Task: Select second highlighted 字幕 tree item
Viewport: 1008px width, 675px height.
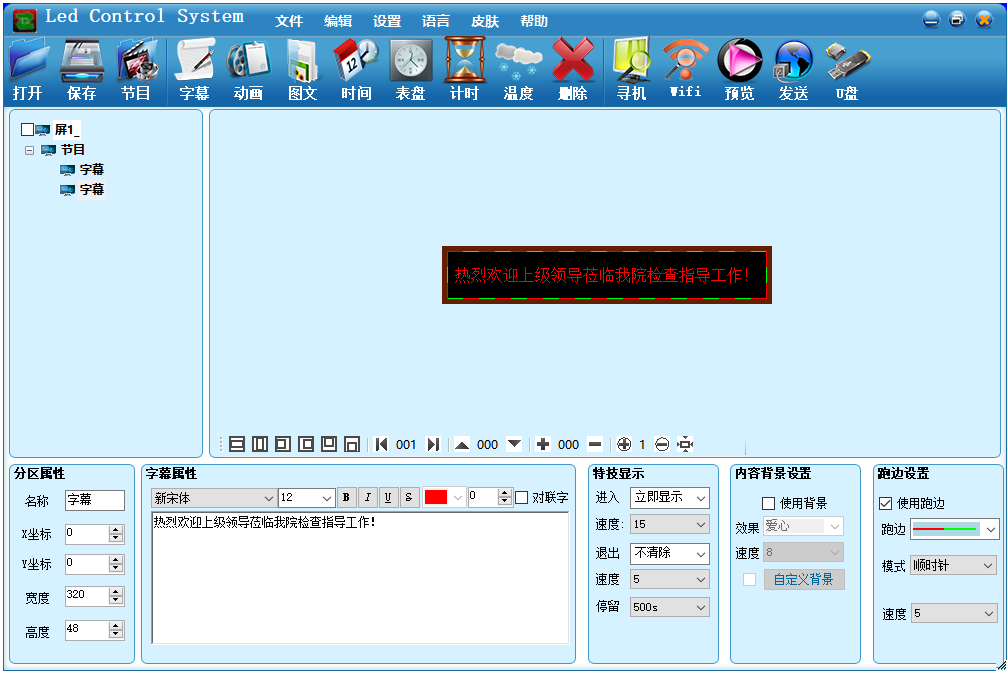Action: [x=91, y=190]
